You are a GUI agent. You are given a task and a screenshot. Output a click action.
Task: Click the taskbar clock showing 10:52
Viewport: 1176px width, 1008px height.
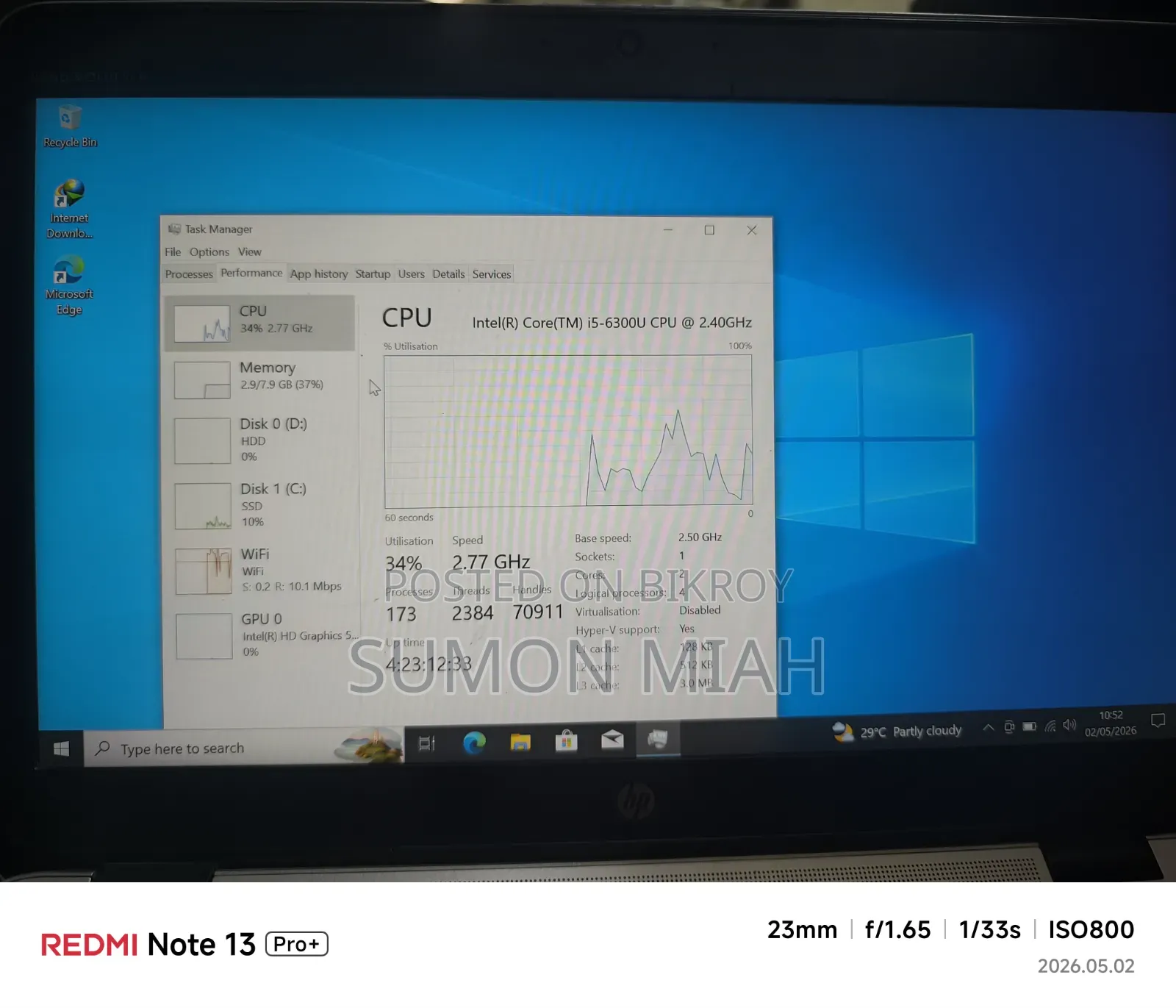[x=1111, y=723]
